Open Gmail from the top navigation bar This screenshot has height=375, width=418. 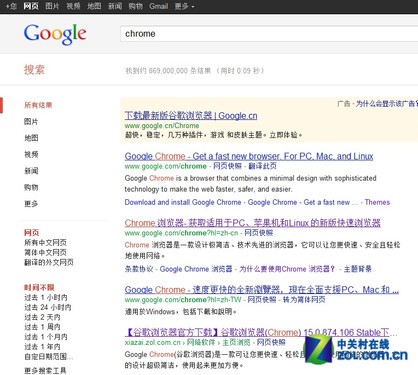[x=159, y=6]
